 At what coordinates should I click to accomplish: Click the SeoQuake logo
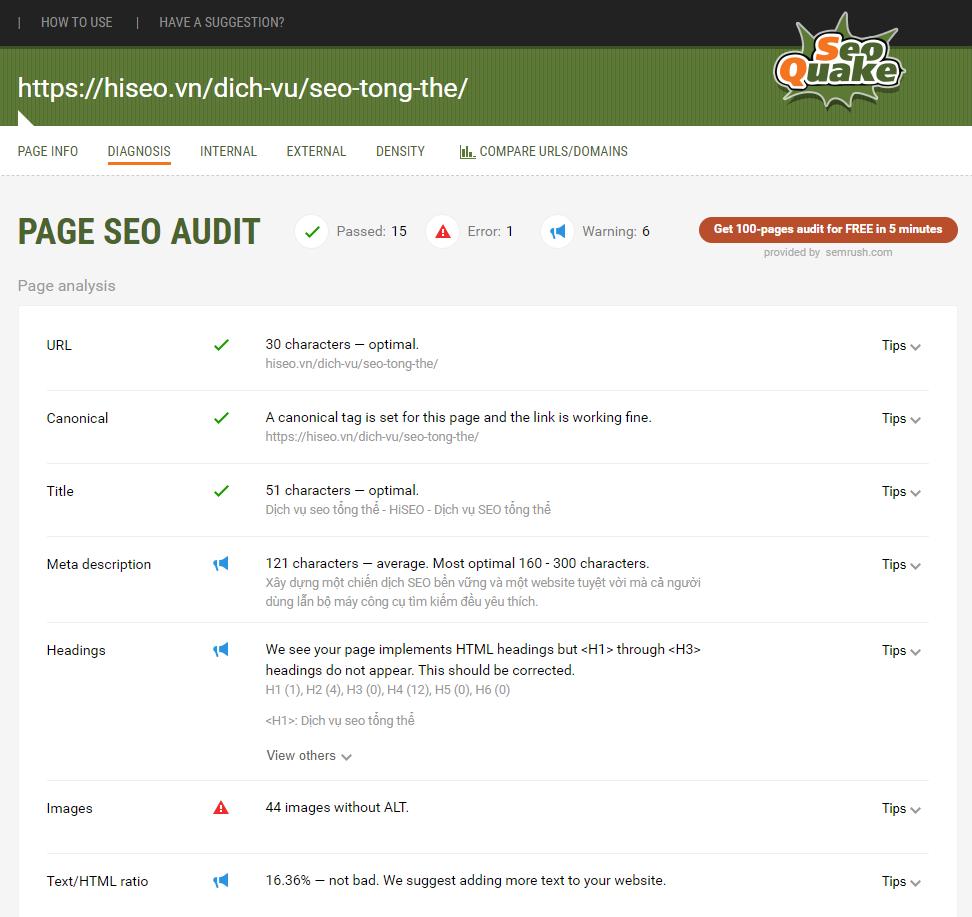click(838, 63)
